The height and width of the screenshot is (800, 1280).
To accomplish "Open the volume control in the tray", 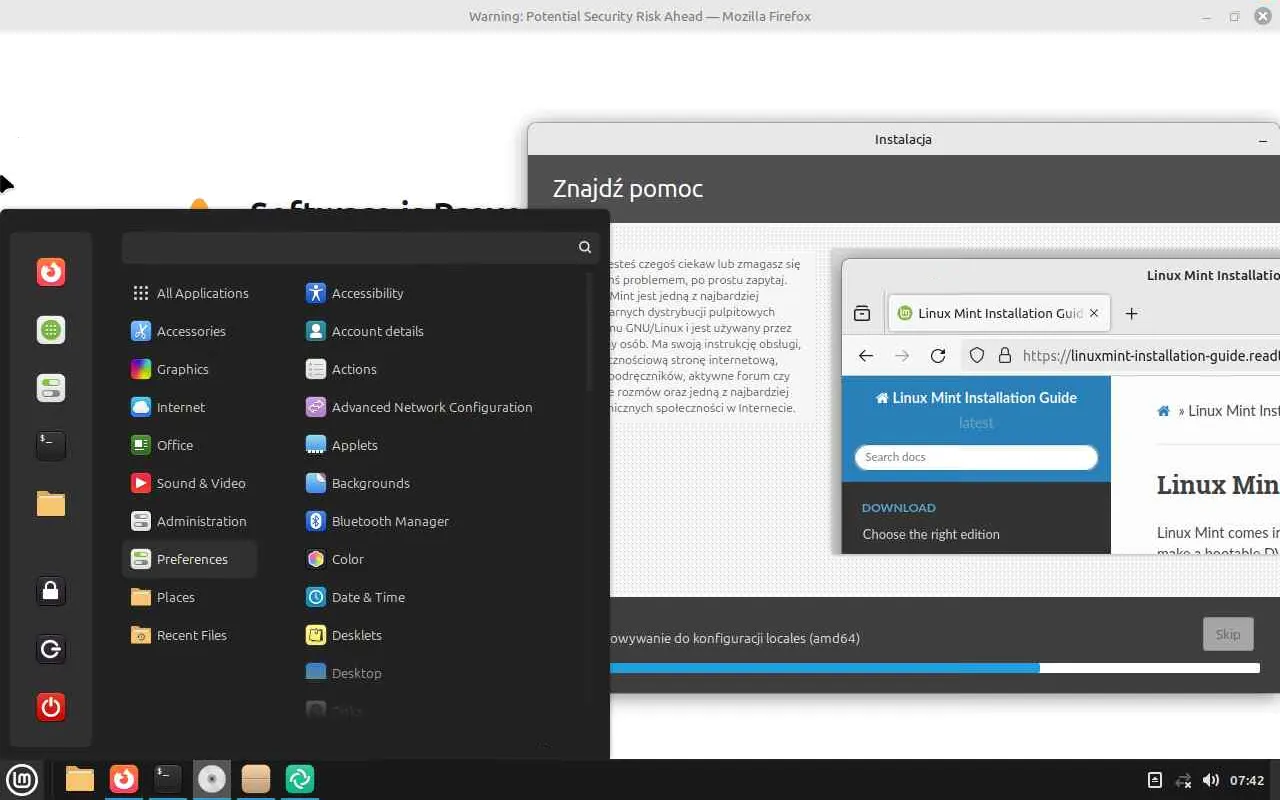I will 1211,780.
